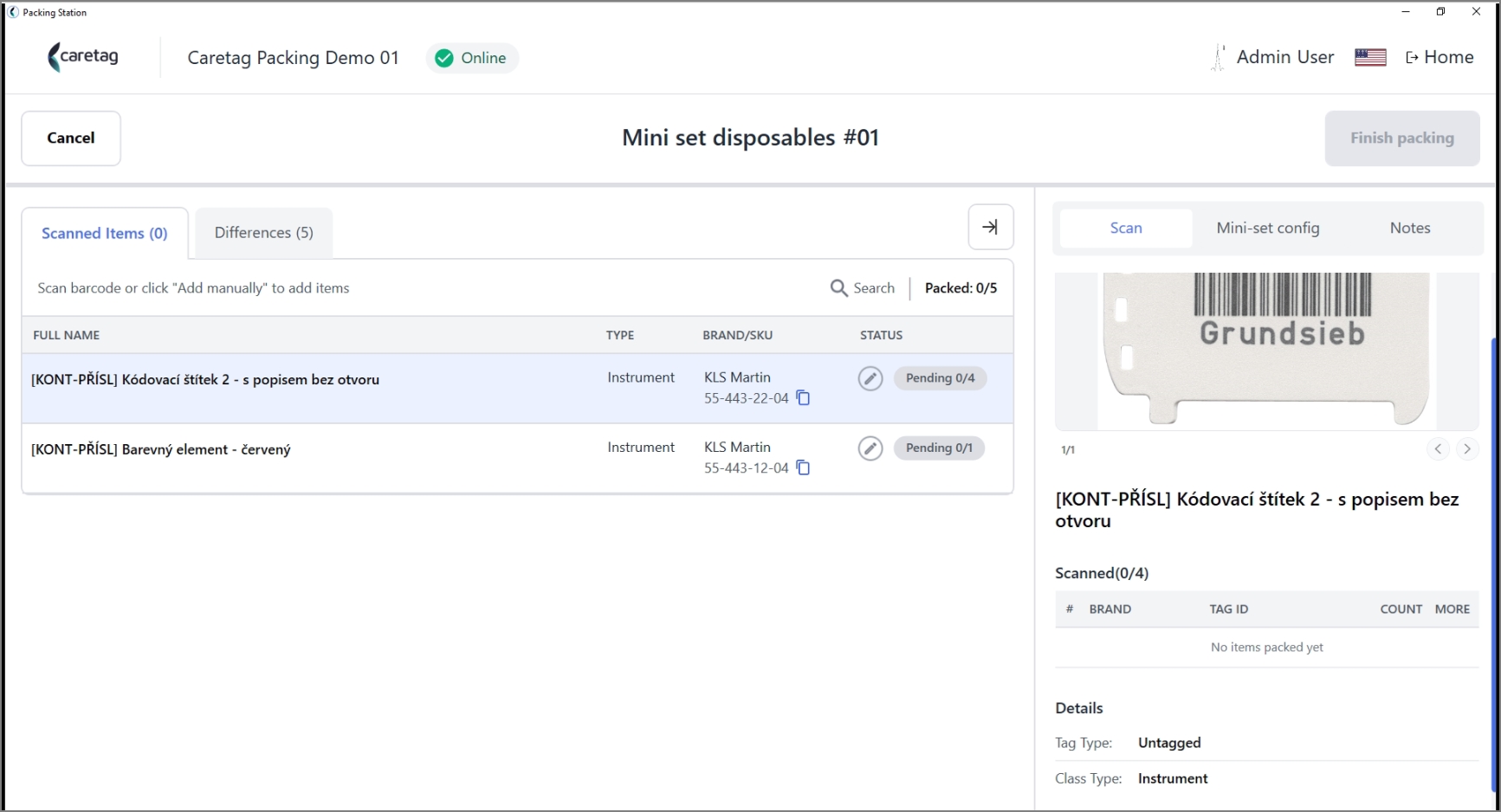Screen dimensions: 1501x812
Task: Click the Cancel button
Action: click(x=71, y=138)
